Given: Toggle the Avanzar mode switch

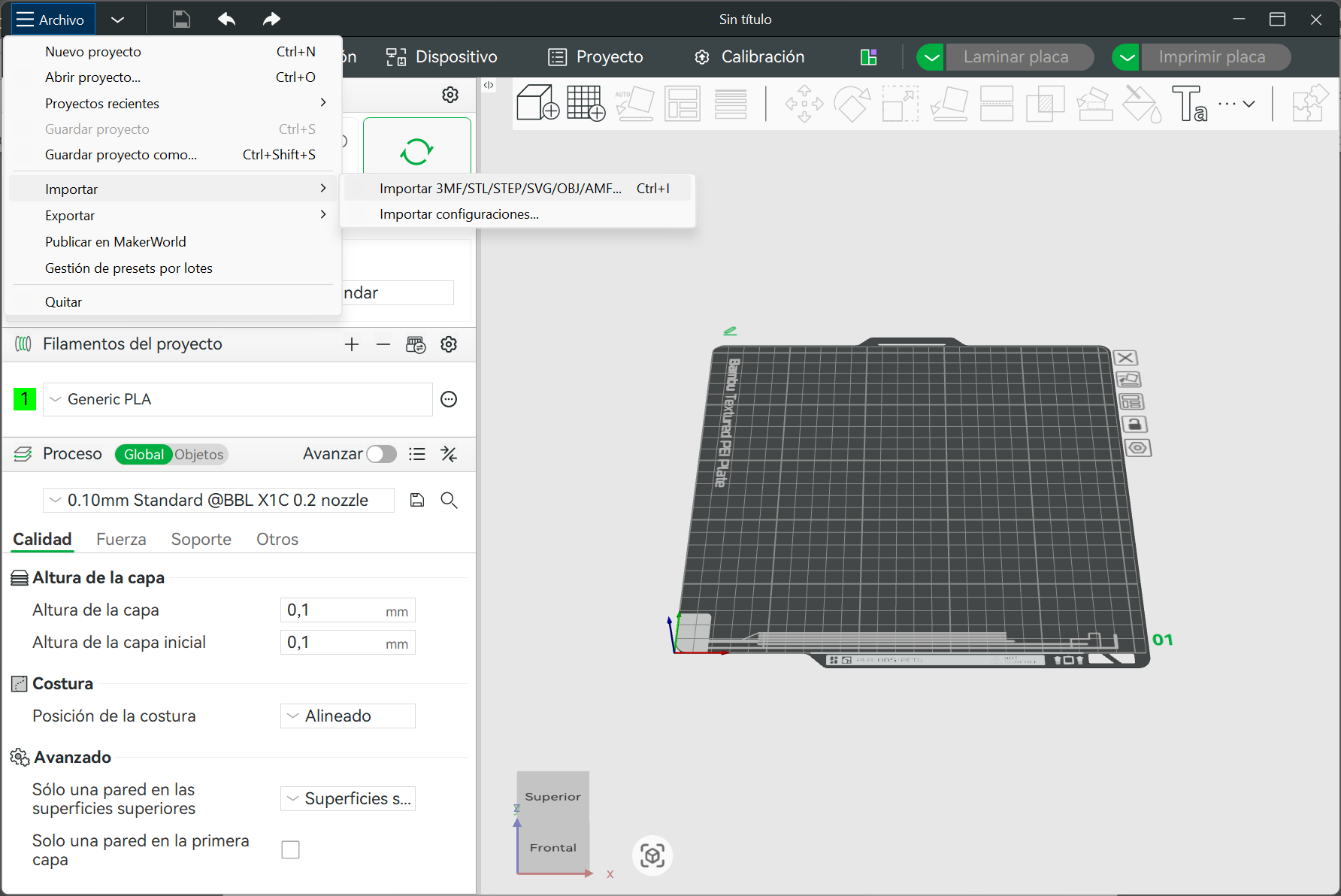Looking at the screenshot, I should pos(381,454).
